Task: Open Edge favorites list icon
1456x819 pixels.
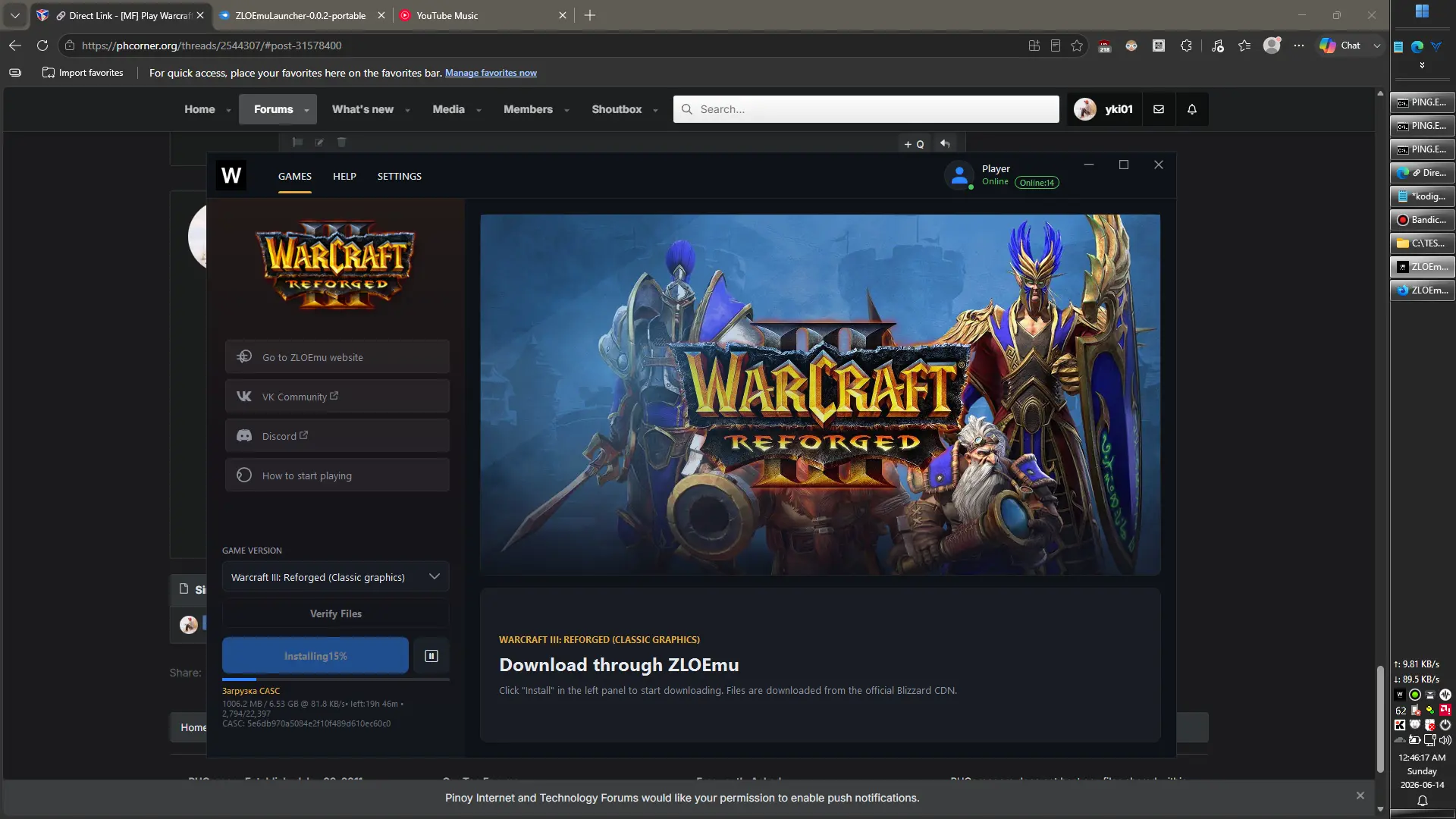Action: click(x=1244, y=45)
